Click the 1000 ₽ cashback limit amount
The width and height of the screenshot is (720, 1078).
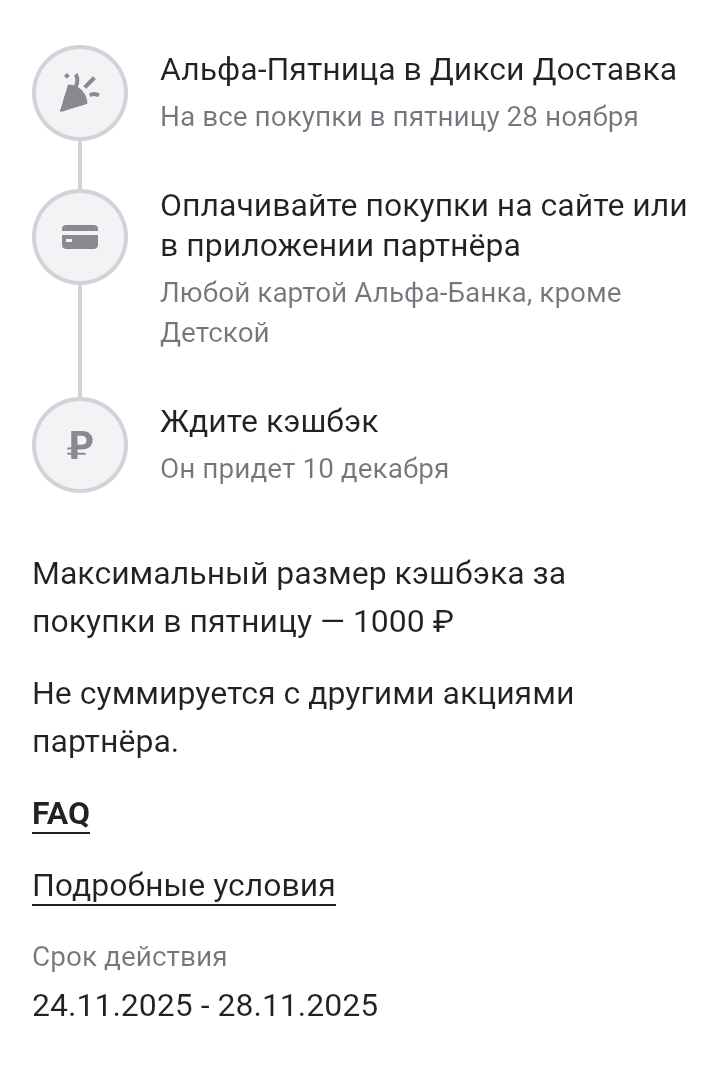[403, 622]
